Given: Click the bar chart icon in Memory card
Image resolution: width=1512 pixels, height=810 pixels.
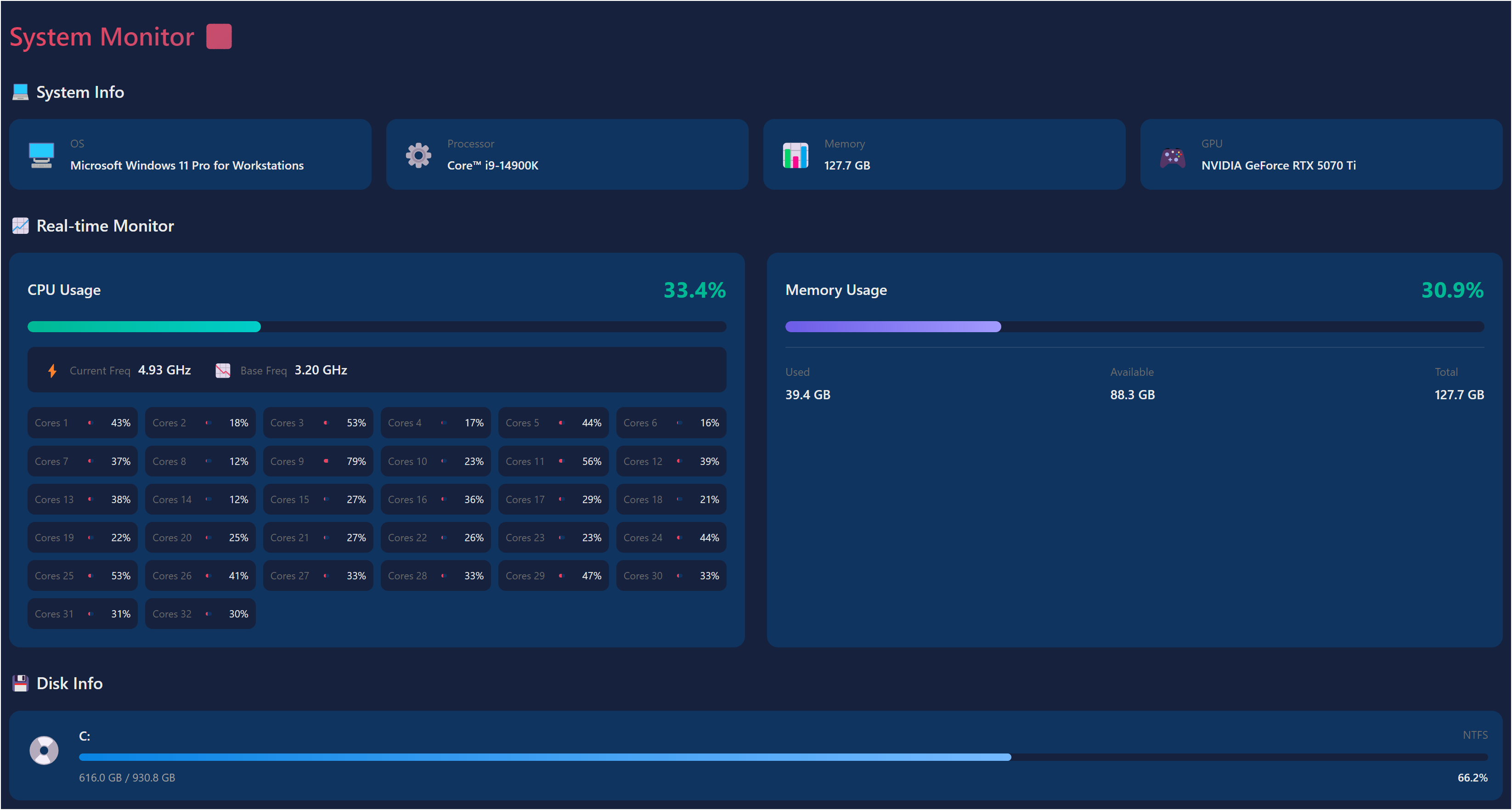Looking at the screenshot, I should pyautogui.click(x=795, y=155).
